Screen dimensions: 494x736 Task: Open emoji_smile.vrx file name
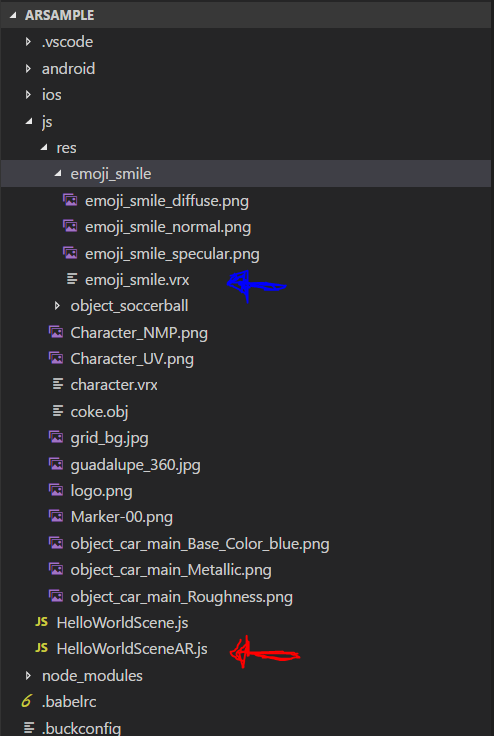coord(137,280)
